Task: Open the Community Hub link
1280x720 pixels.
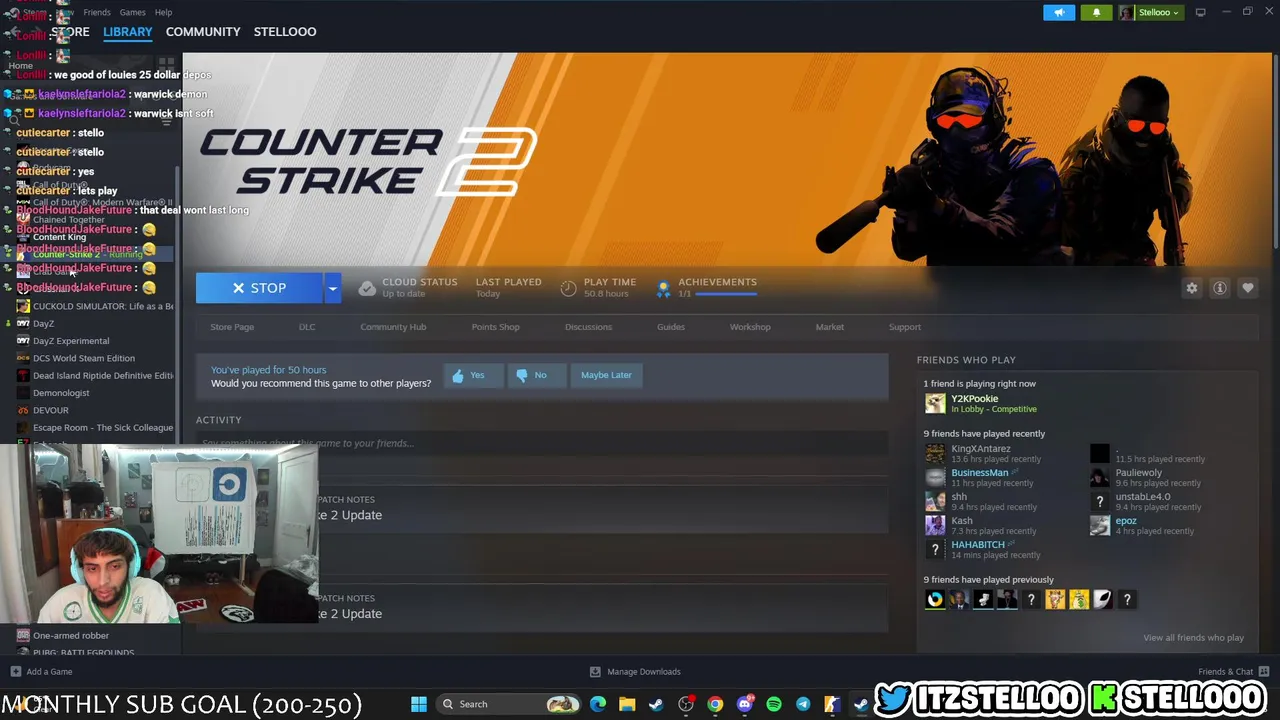Action: pos(393,327)
